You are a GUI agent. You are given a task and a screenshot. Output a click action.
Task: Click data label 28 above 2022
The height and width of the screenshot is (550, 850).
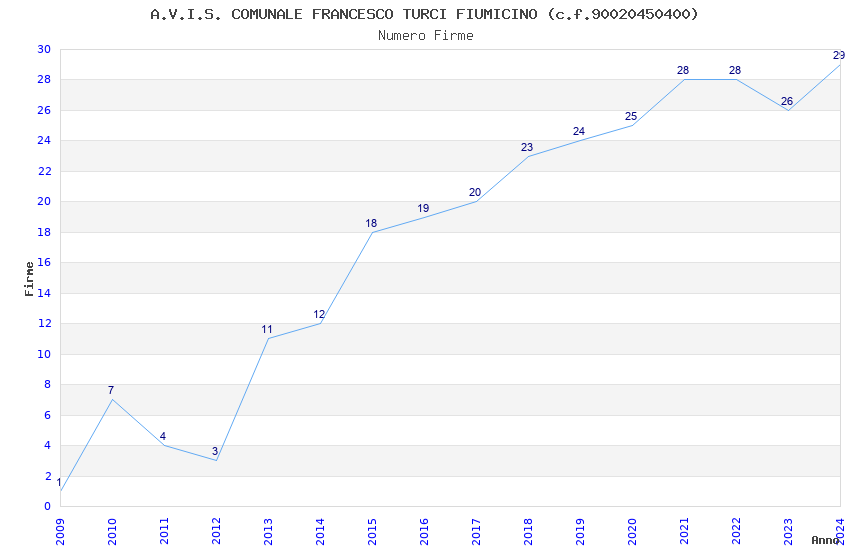tap(735, 70)
